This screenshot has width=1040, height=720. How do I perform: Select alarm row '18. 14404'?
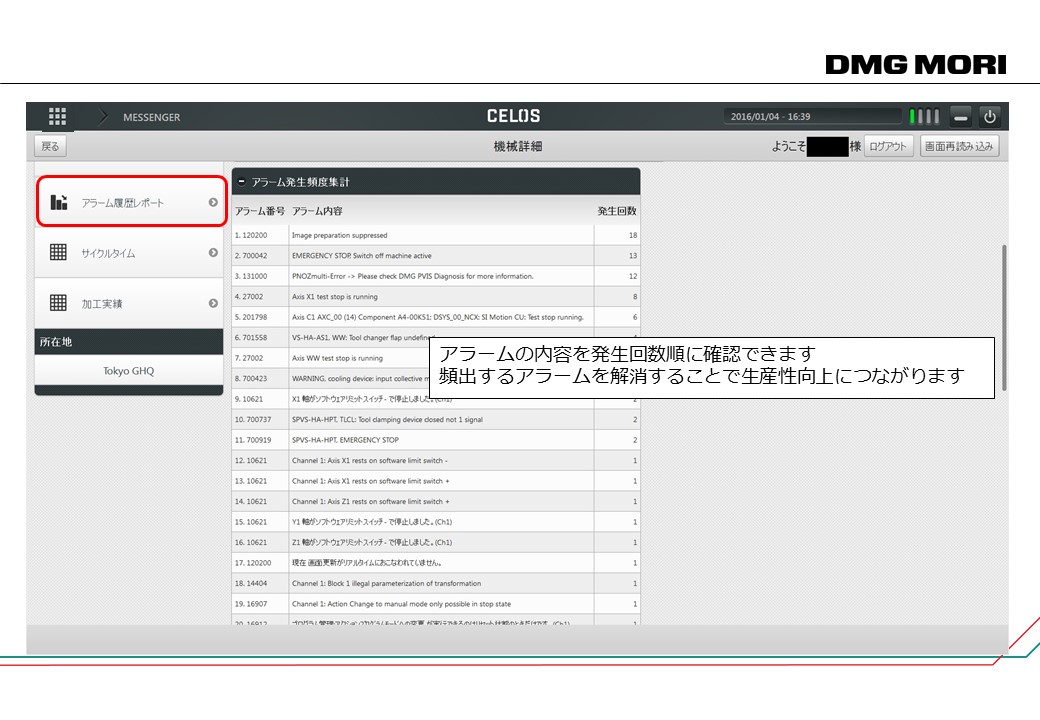(x=436, y=585)
